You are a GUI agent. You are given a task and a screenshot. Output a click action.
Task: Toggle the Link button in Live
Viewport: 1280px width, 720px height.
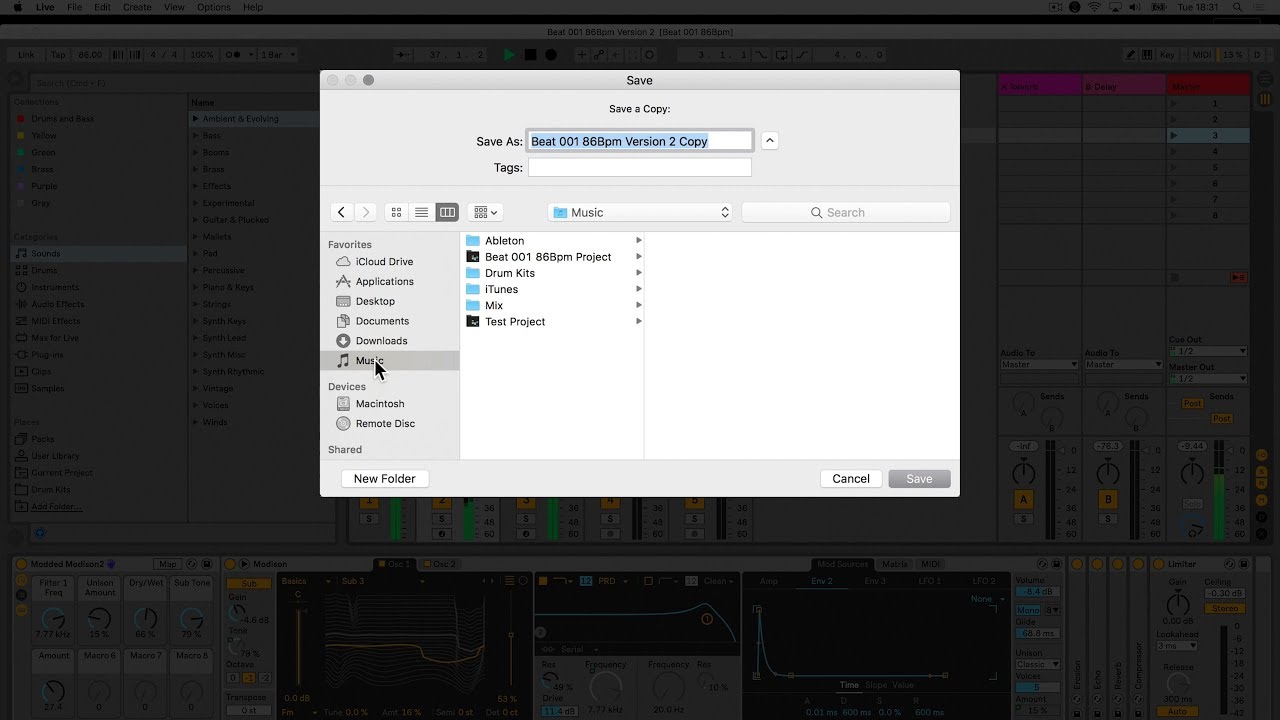click(26, 55)
